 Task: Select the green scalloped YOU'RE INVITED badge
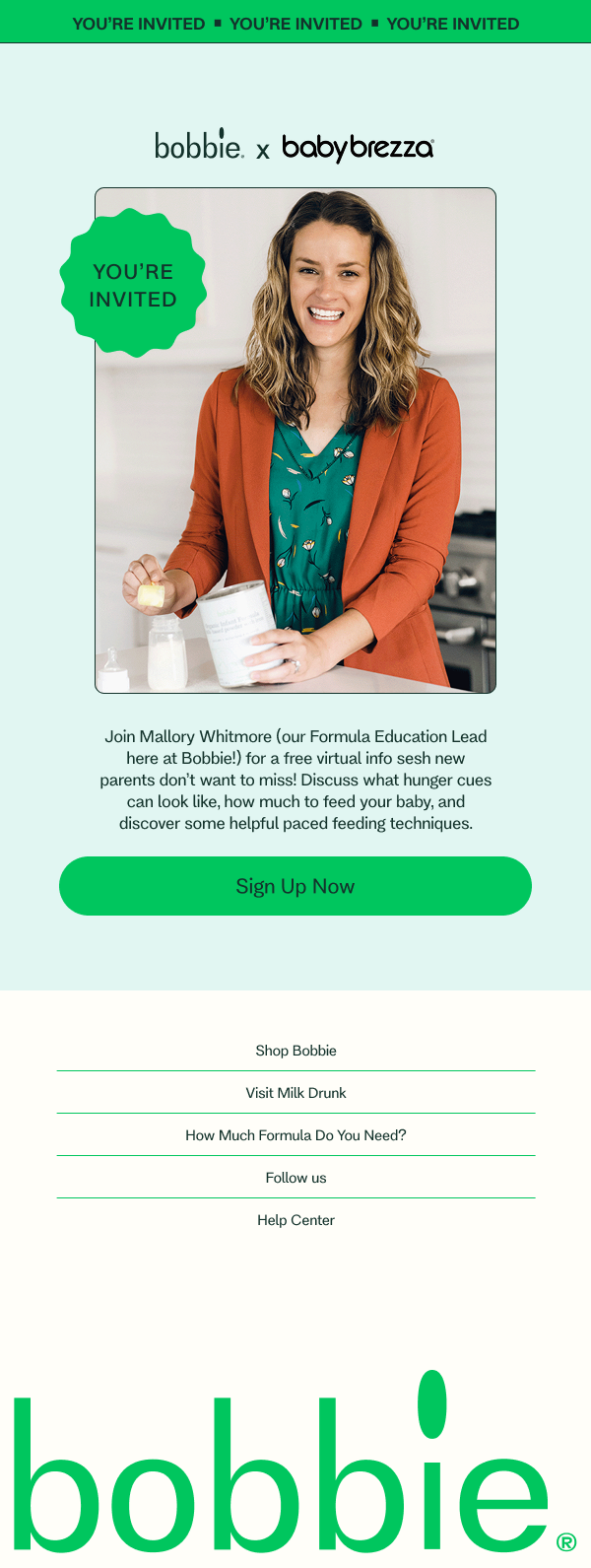133,284
